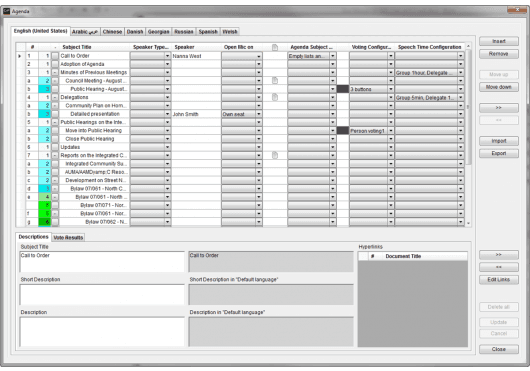Viewport: 530px width, 371px height.
Task: Click the >> button beside Hyperlinks
Action: coord(499,255)
